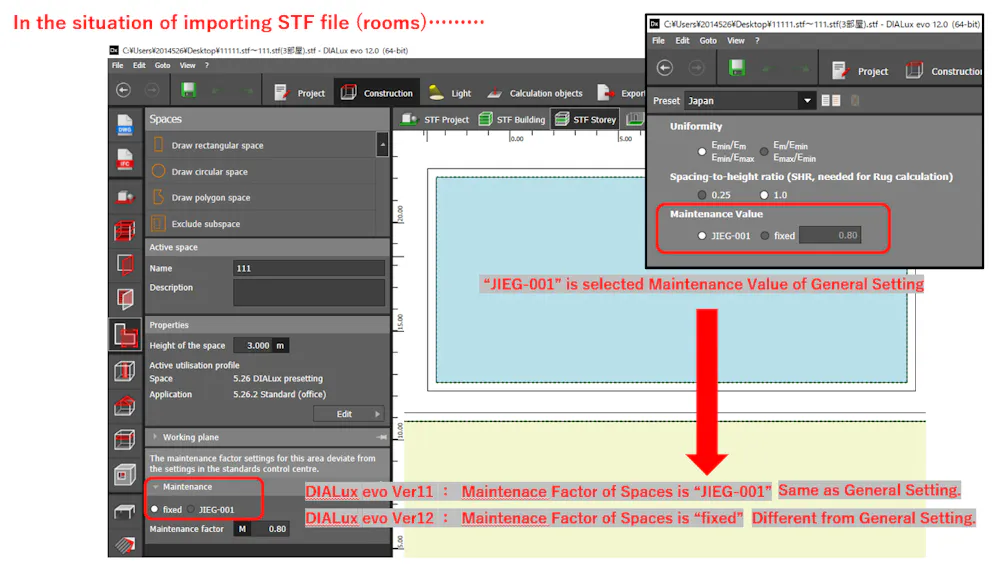Expand the Working plane section
This screenshot has width=1000, height=569.
155,438
